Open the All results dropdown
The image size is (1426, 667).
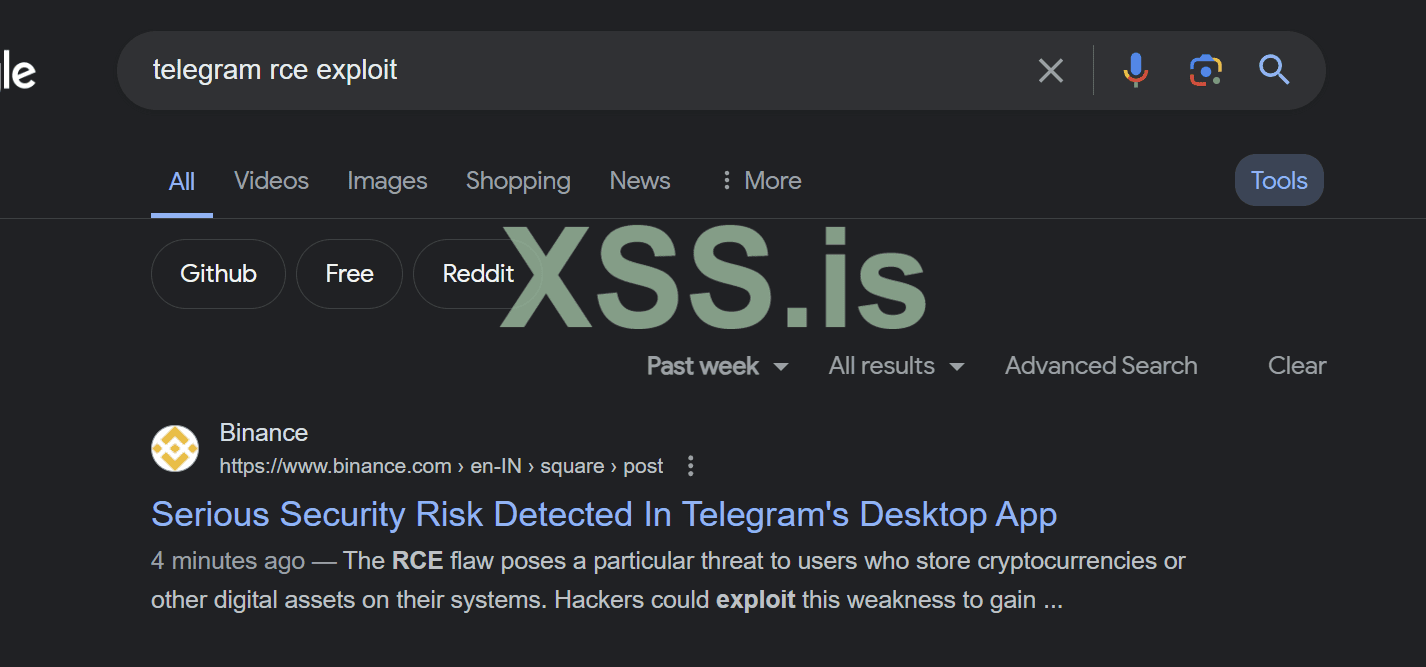896,366
